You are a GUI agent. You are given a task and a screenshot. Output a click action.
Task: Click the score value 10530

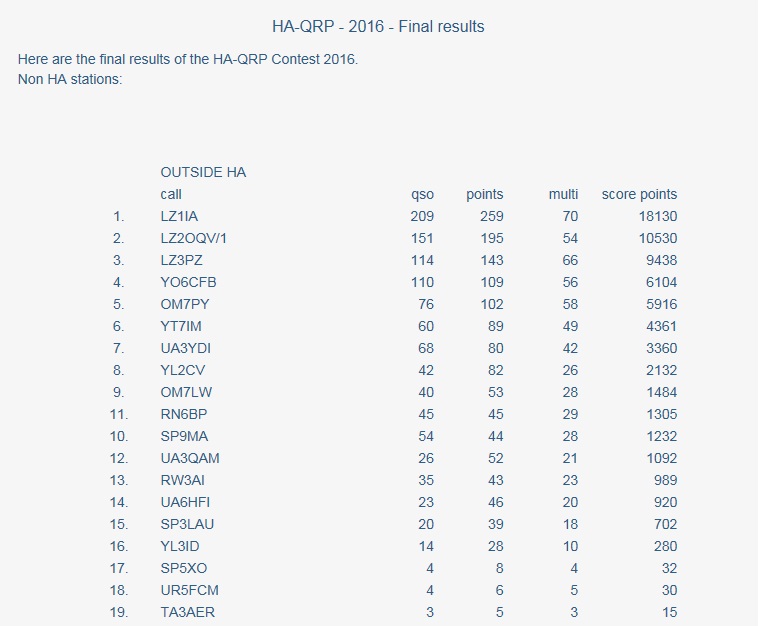[657, 238]
